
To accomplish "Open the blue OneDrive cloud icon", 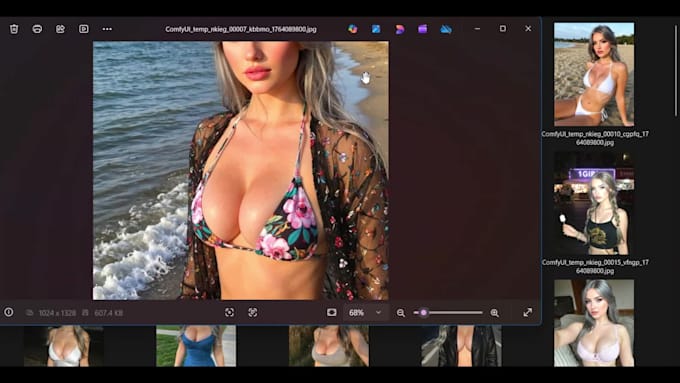I will (x=446, y=29).
